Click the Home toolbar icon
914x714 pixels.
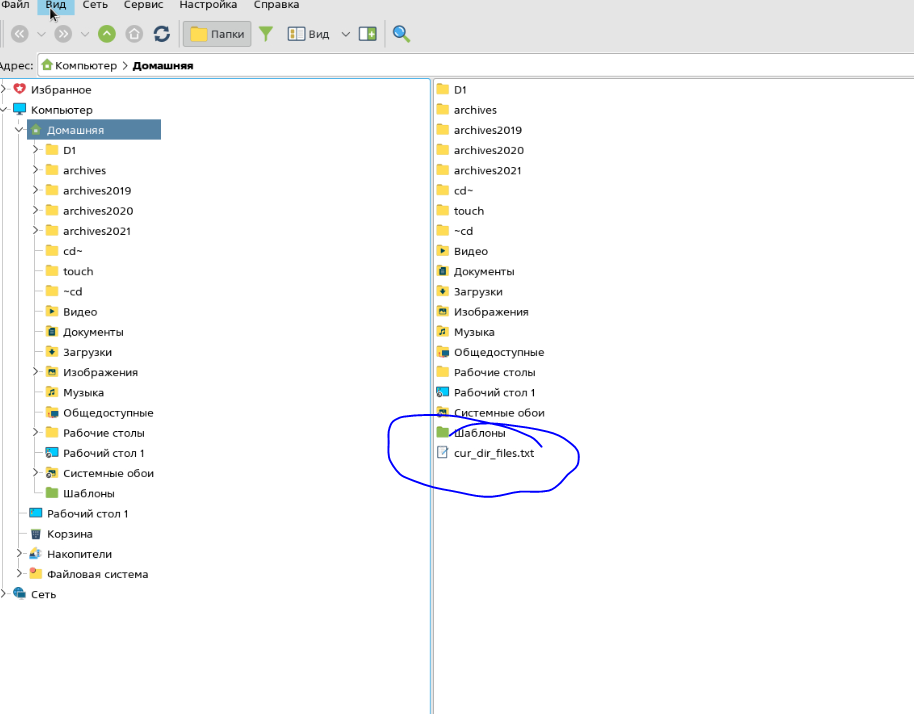pos(134,34)
